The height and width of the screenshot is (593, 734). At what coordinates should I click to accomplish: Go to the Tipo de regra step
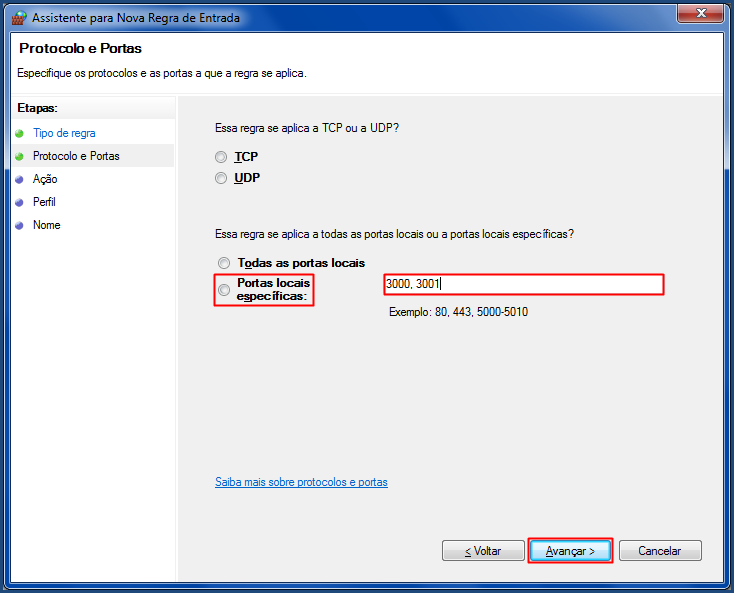click(x=64, y=133)
